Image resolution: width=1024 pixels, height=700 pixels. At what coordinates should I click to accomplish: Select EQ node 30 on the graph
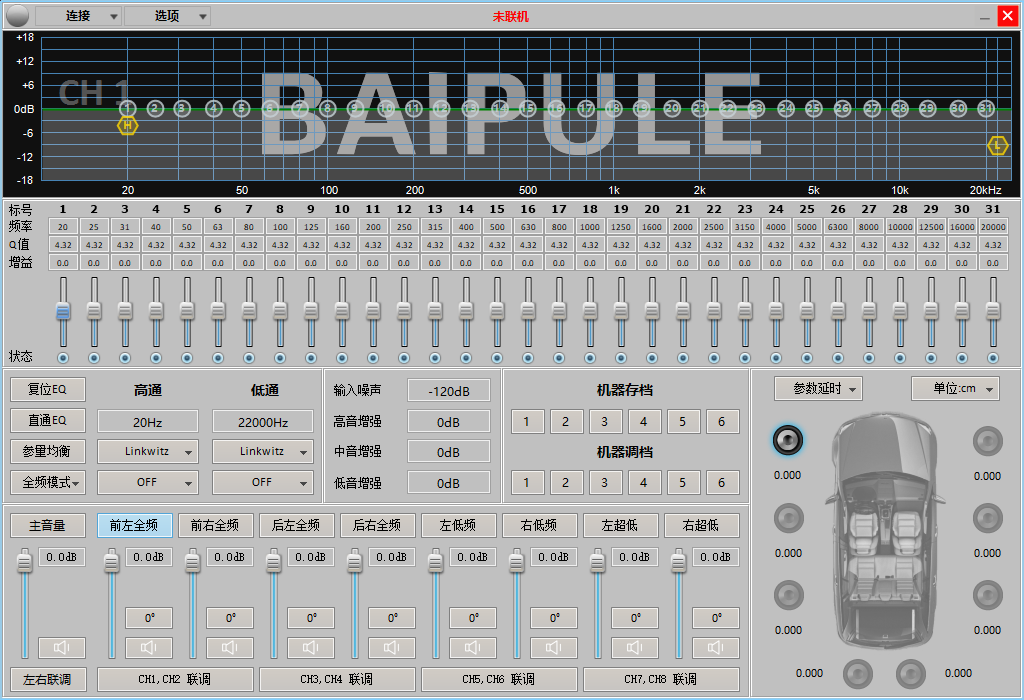point(958,108)
